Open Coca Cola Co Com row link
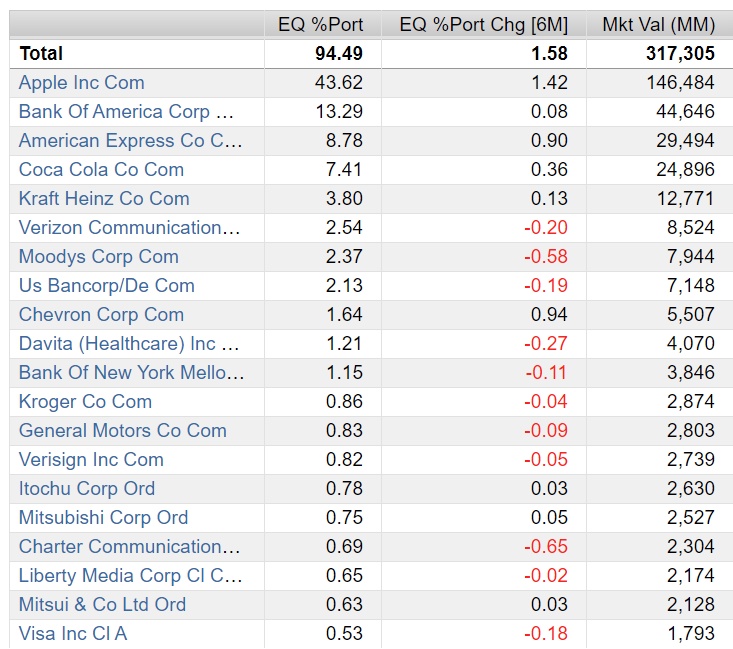Image resolution: width=733 pixels, height=649 pixels. coord(101,170)
